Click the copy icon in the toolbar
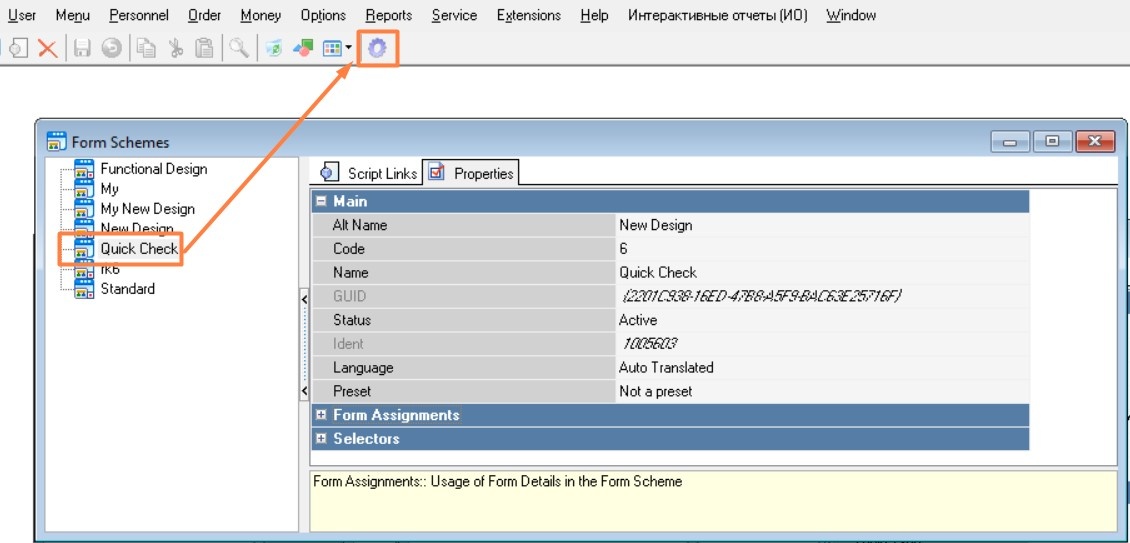Viewport: 1130px width, 543px height. [x=147, y=48]
